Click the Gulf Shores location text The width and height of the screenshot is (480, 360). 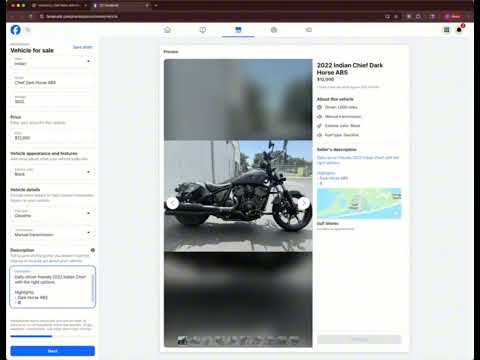328,223
